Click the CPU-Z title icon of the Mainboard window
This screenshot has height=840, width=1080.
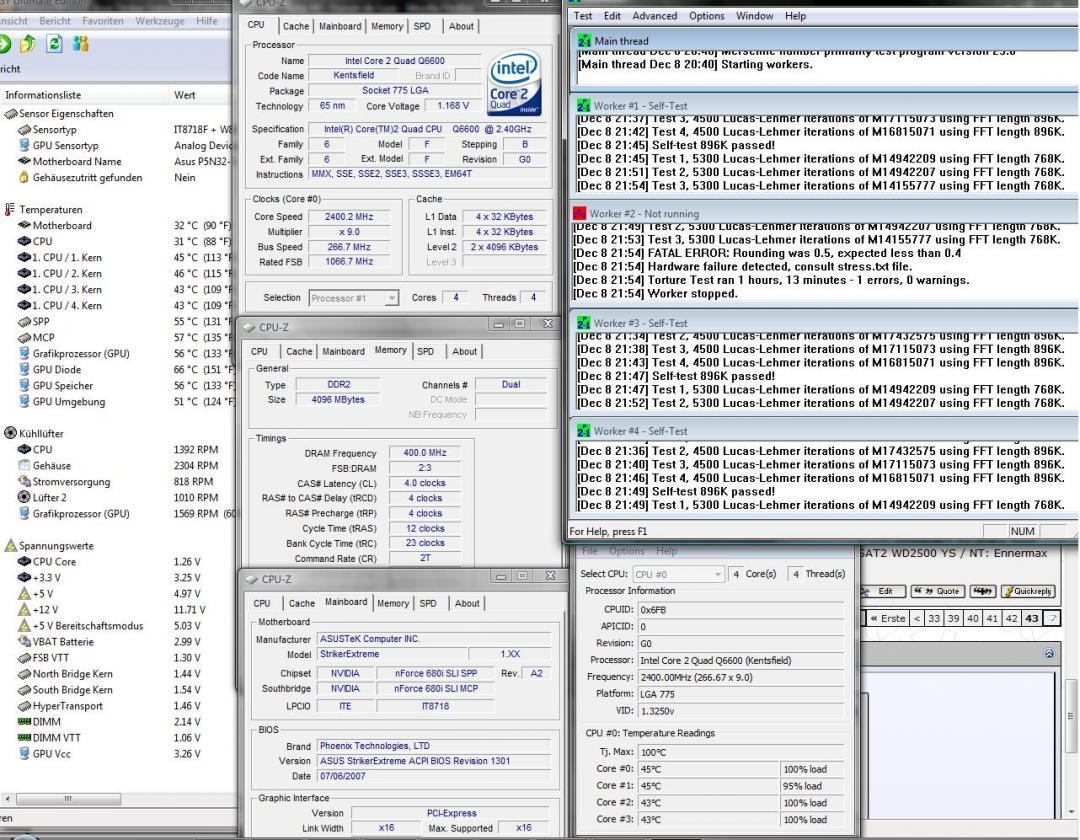(x=251, y=580)
